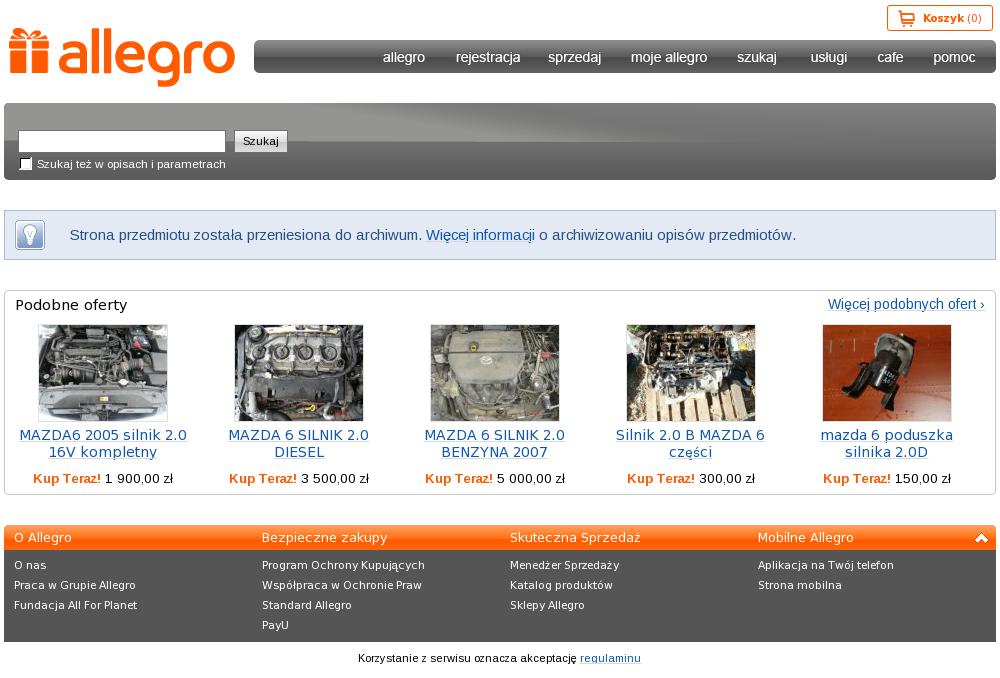The image size is (1000, 678).
Task: Open the PayU footer link
Action: click(x=276, y=625)
